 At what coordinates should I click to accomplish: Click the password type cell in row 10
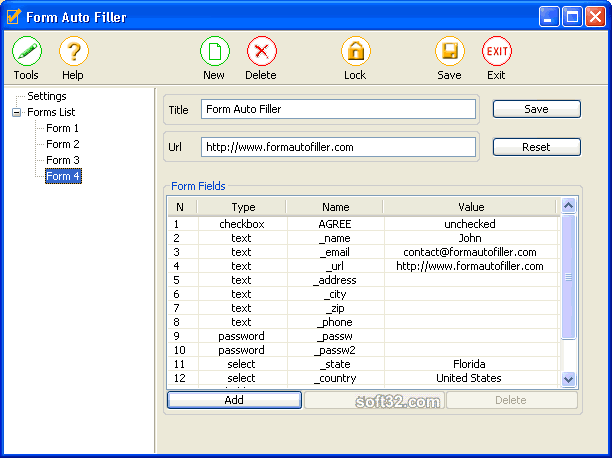tap(242, 350)
